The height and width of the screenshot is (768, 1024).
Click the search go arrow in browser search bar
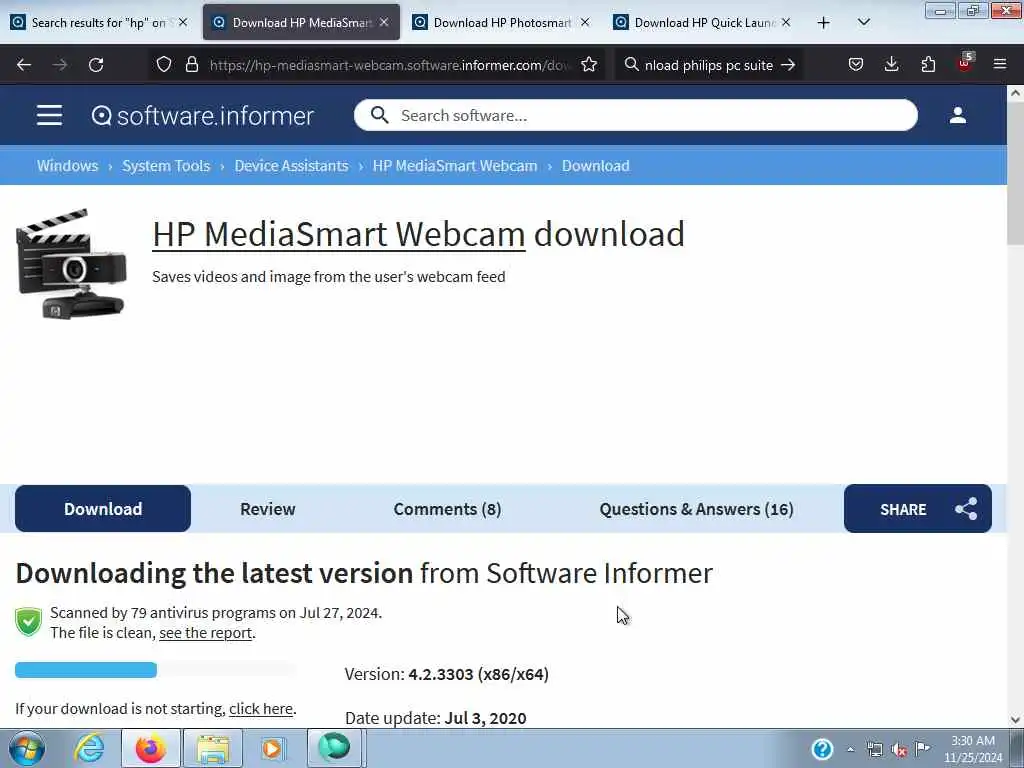tap(788, 65)
